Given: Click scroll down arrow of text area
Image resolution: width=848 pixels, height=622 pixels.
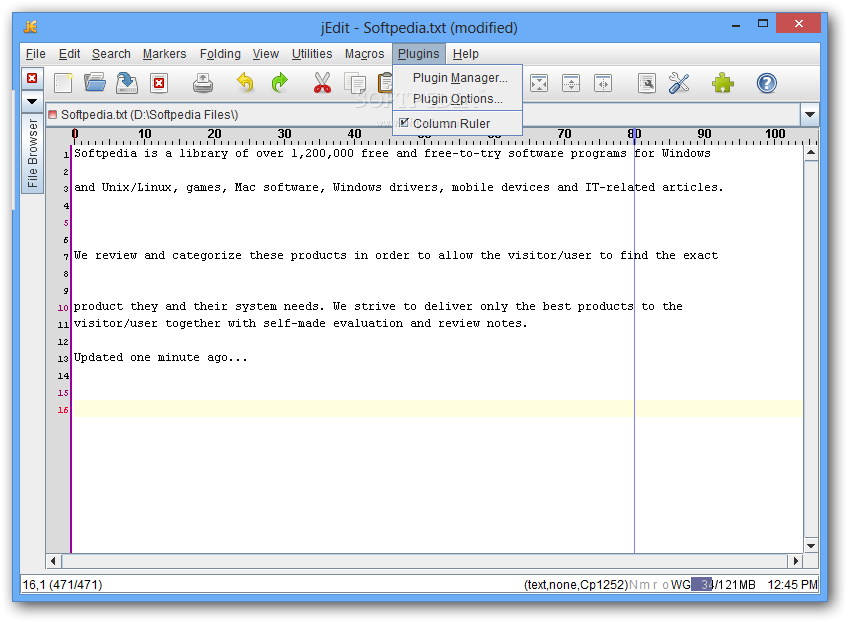Looking at the screenshot, I should pyautogui.click(x=811, y=546).
